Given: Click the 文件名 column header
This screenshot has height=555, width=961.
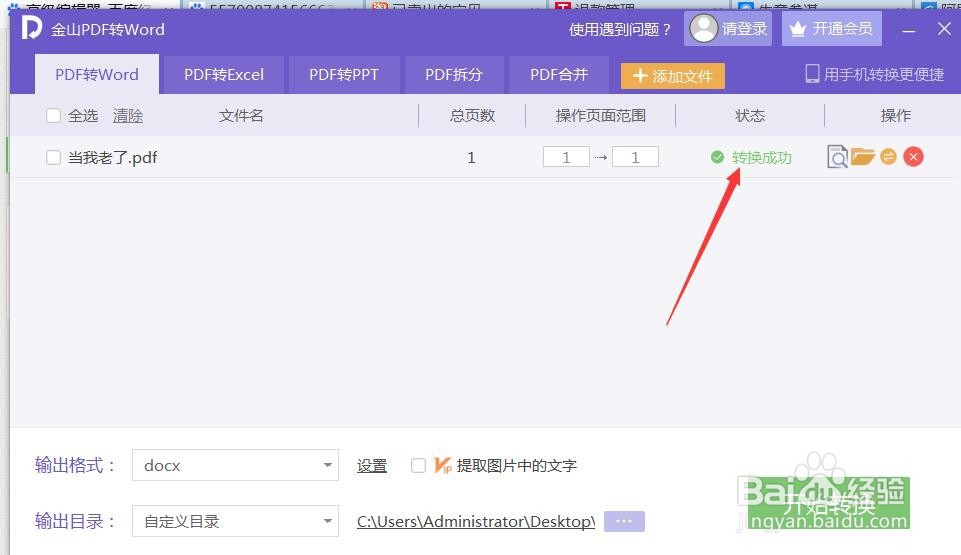Looking at the screenshot, I should (x=241, y=115).
